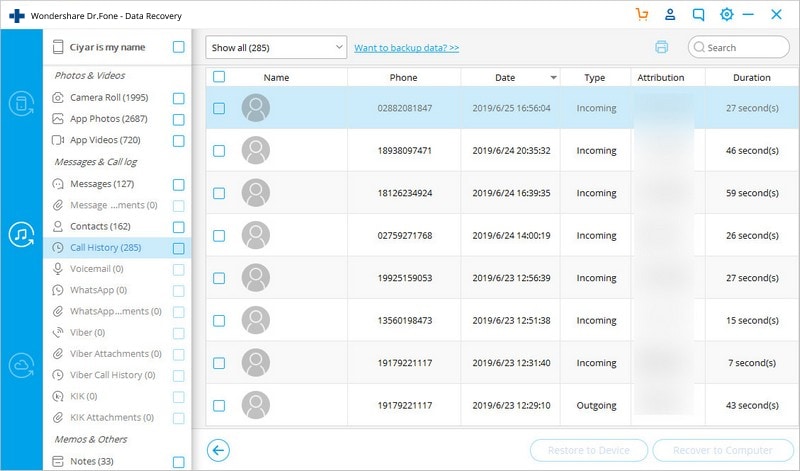This screenshot has height=471, width=800.
Task: Click Restore to Device button
Action: (589, 450)
